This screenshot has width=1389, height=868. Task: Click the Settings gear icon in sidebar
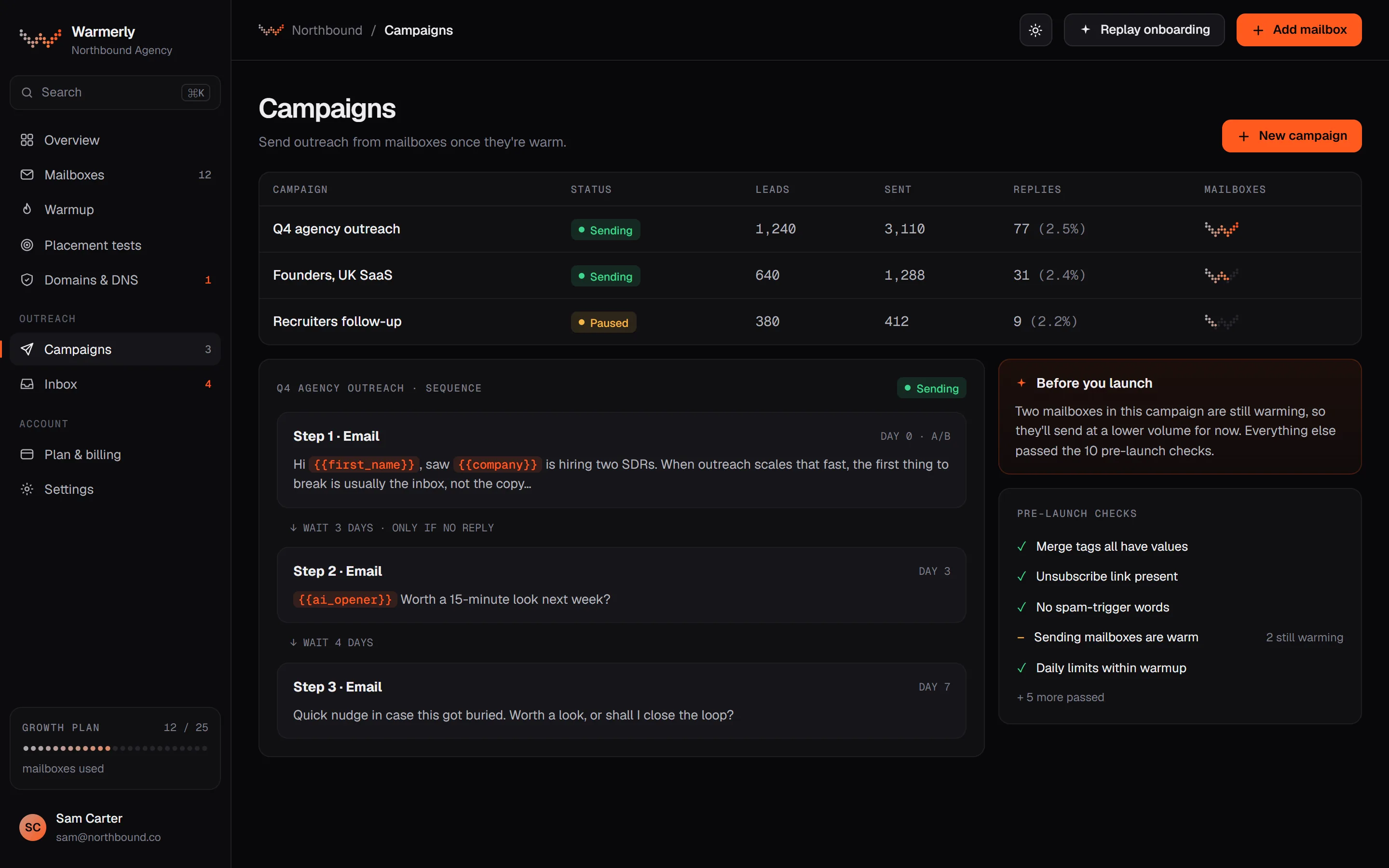(x=27, y=489)
